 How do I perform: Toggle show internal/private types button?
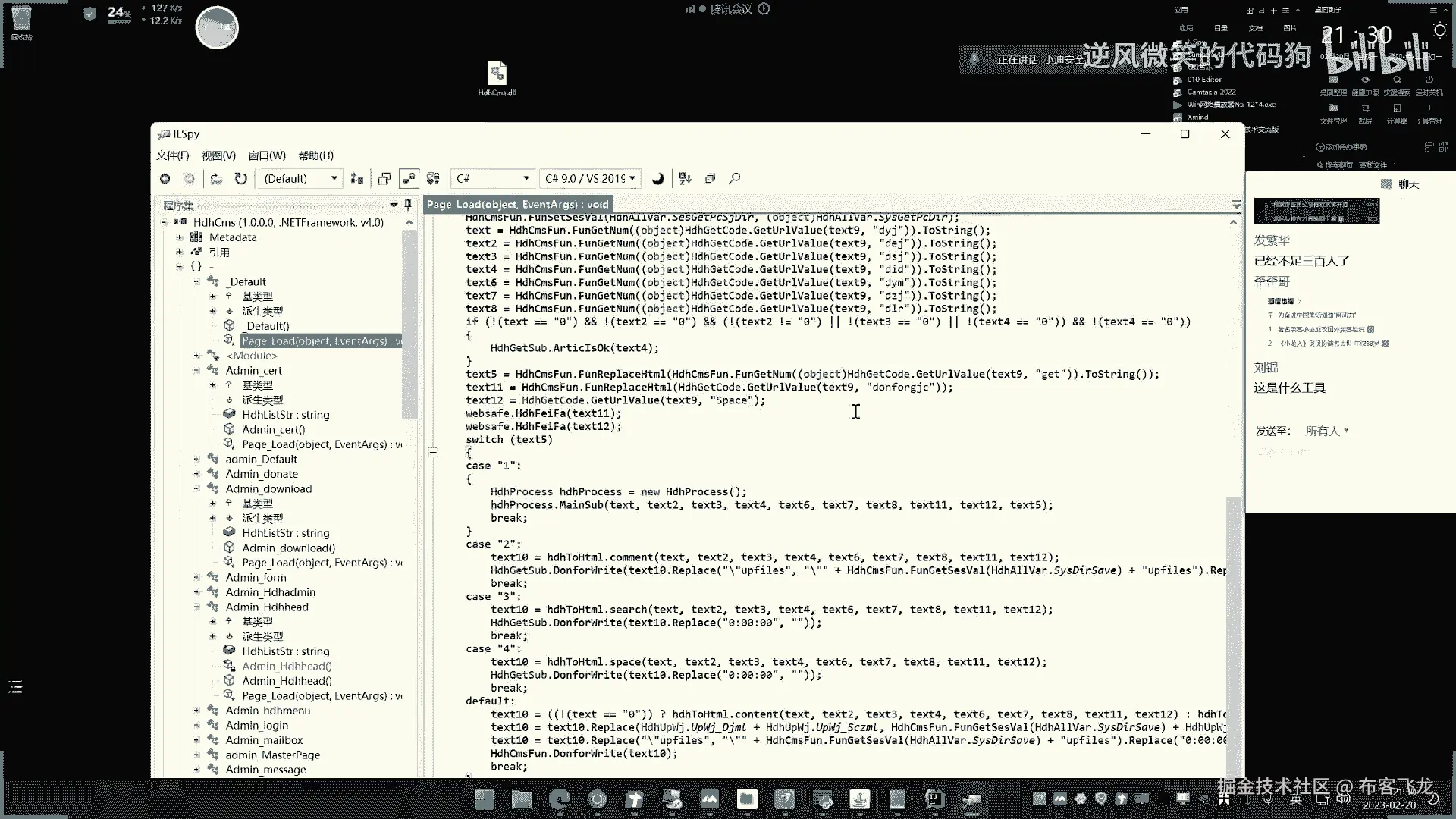click(x=409, y=178)
